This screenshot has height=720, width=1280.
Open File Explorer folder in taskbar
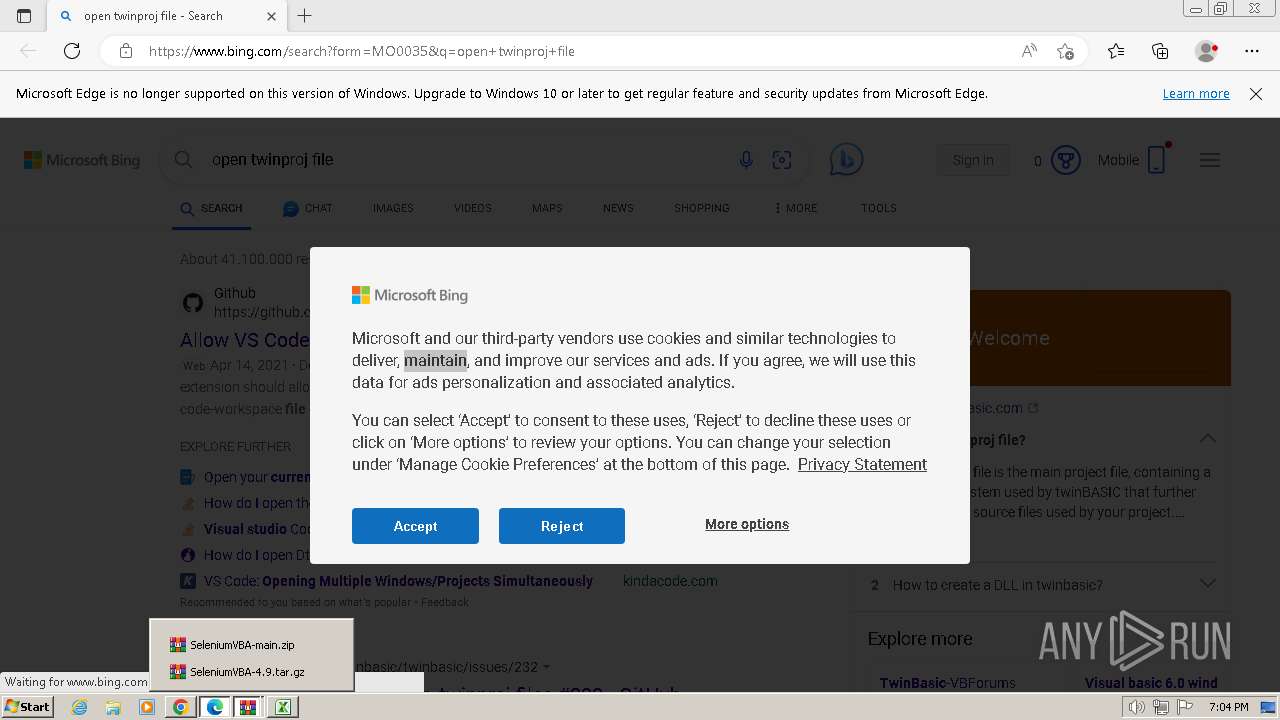click(x=113, y=707)
